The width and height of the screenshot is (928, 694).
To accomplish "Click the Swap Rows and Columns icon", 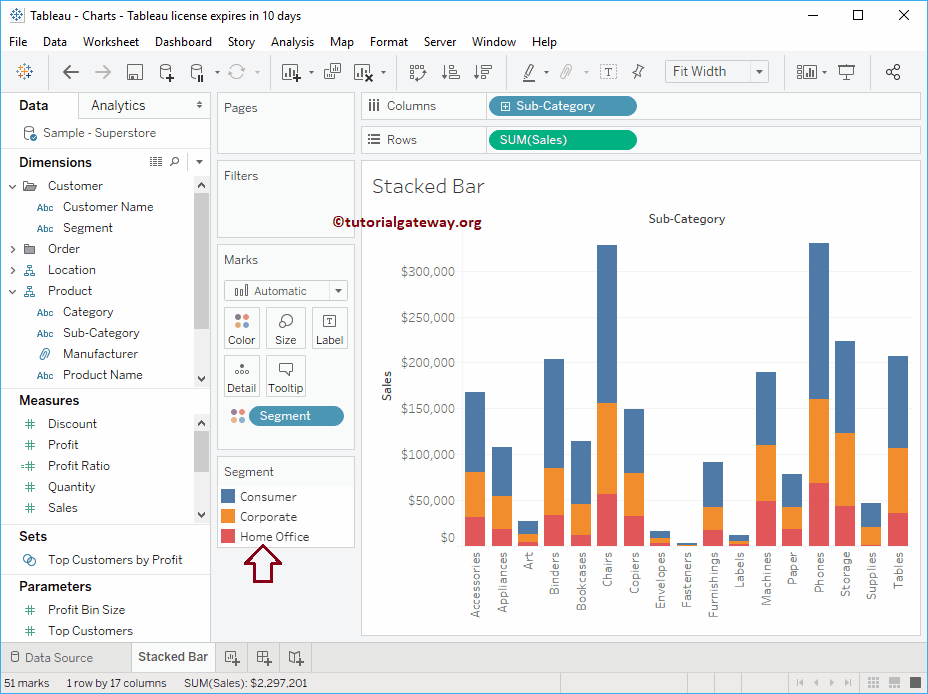I will pyautogui.click(x=418, y=72).
